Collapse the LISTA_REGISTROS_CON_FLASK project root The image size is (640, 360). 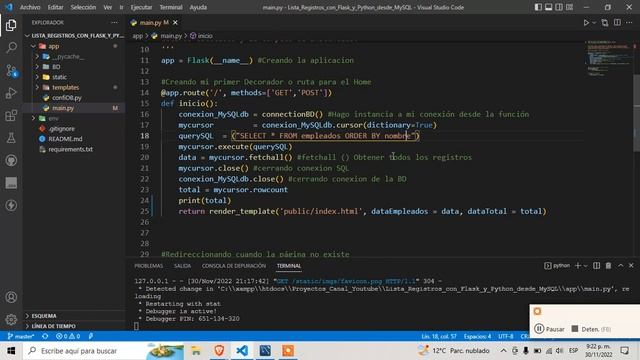(x=74, y=36)
